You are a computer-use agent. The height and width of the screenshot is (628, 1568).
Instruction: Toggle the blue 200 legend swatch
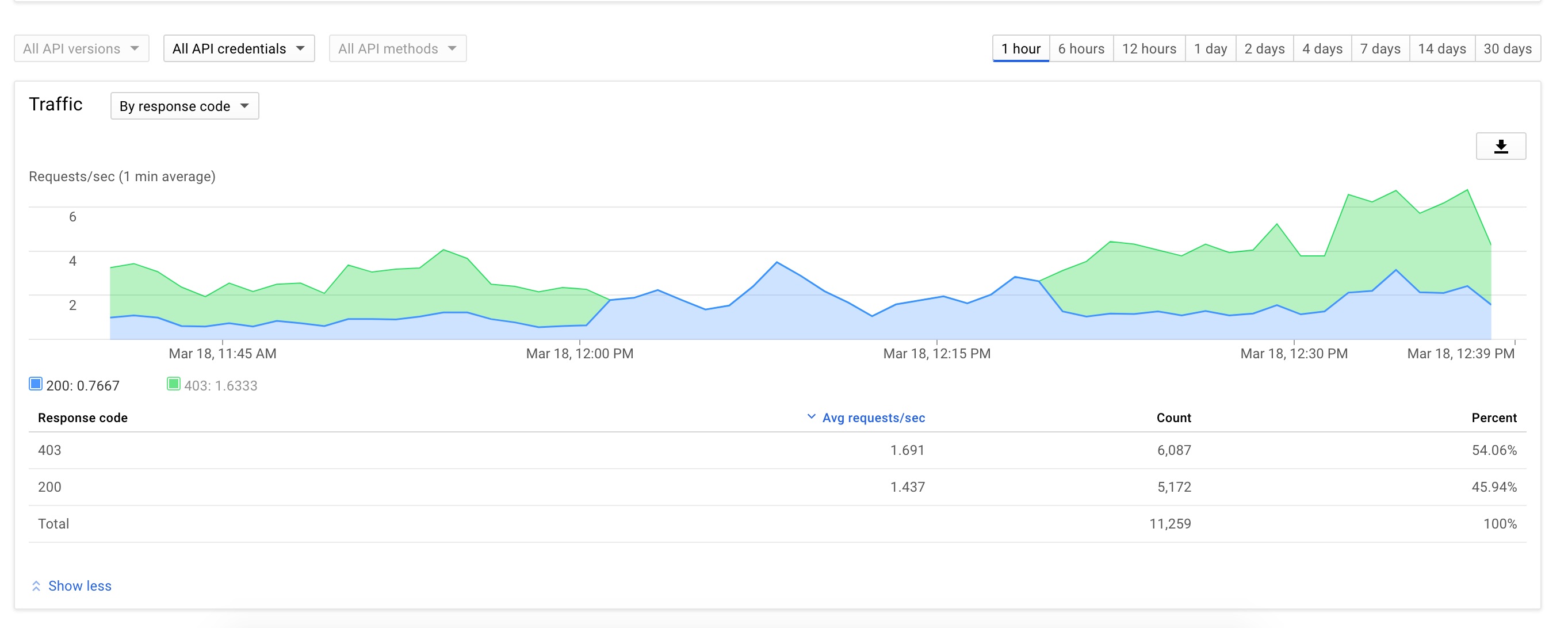(35, 384)
